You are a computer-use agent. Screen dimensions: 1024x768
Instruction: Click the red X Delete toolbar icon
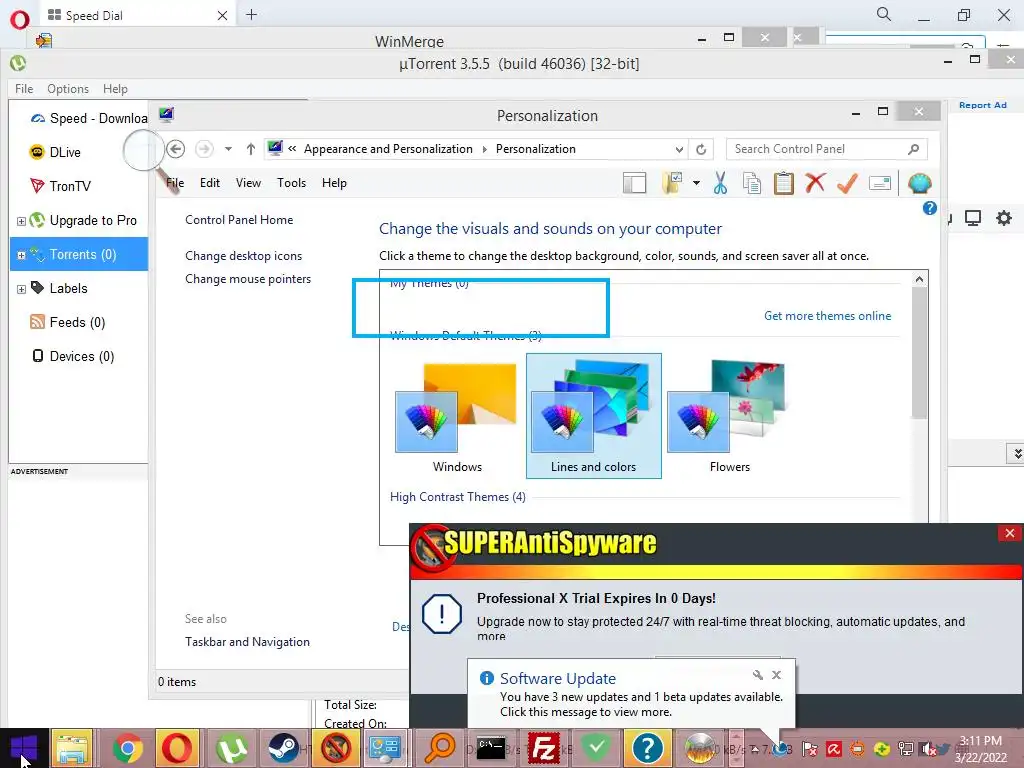[x=815, y=183]
